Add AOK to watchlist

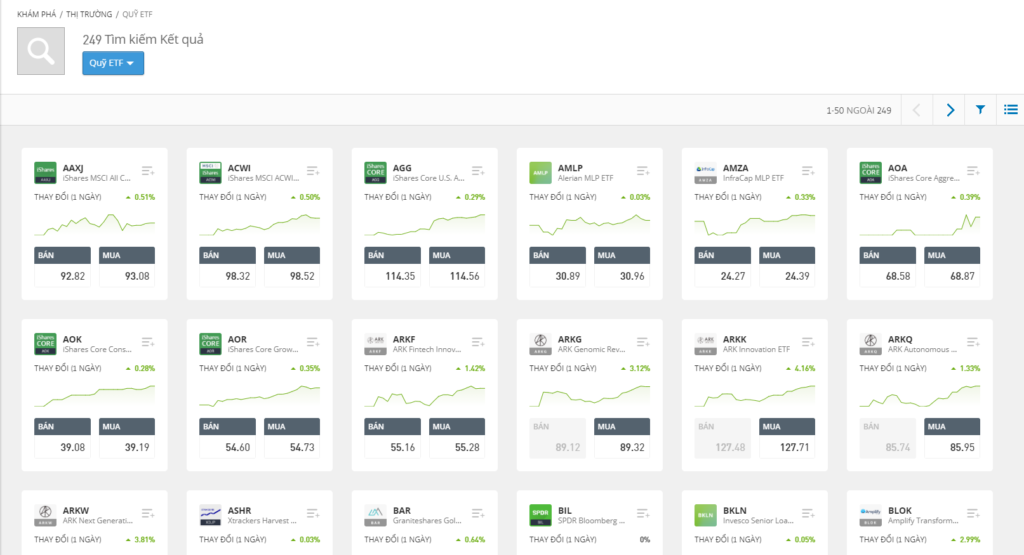click(148, 342)
